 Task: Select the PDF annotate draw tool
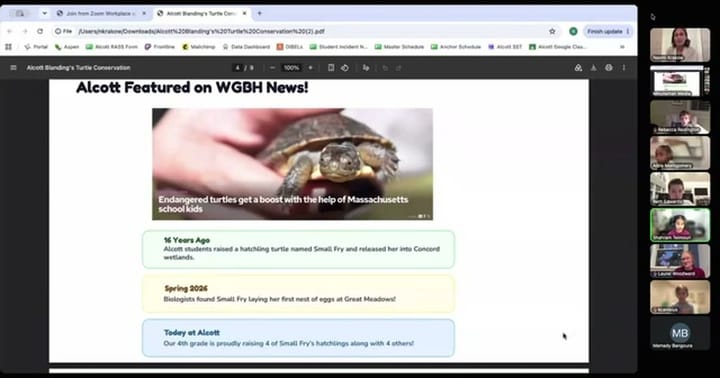(x=366, y=68)
